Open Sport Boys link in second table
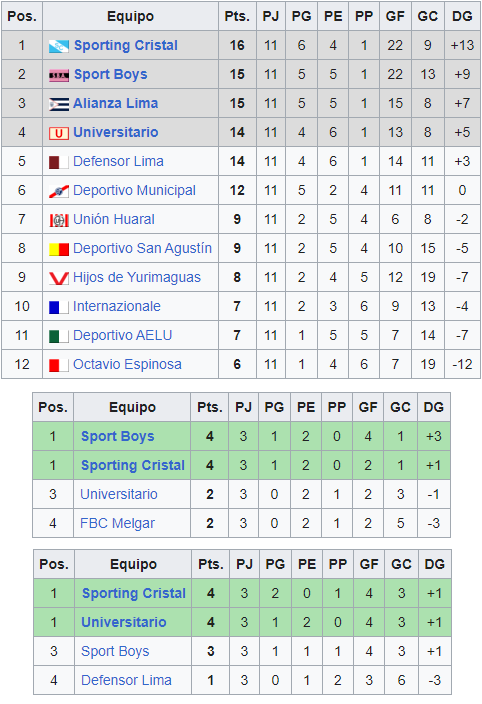This screenshot has height=704, width=482. pyautogui.click(x=118, y=436)
